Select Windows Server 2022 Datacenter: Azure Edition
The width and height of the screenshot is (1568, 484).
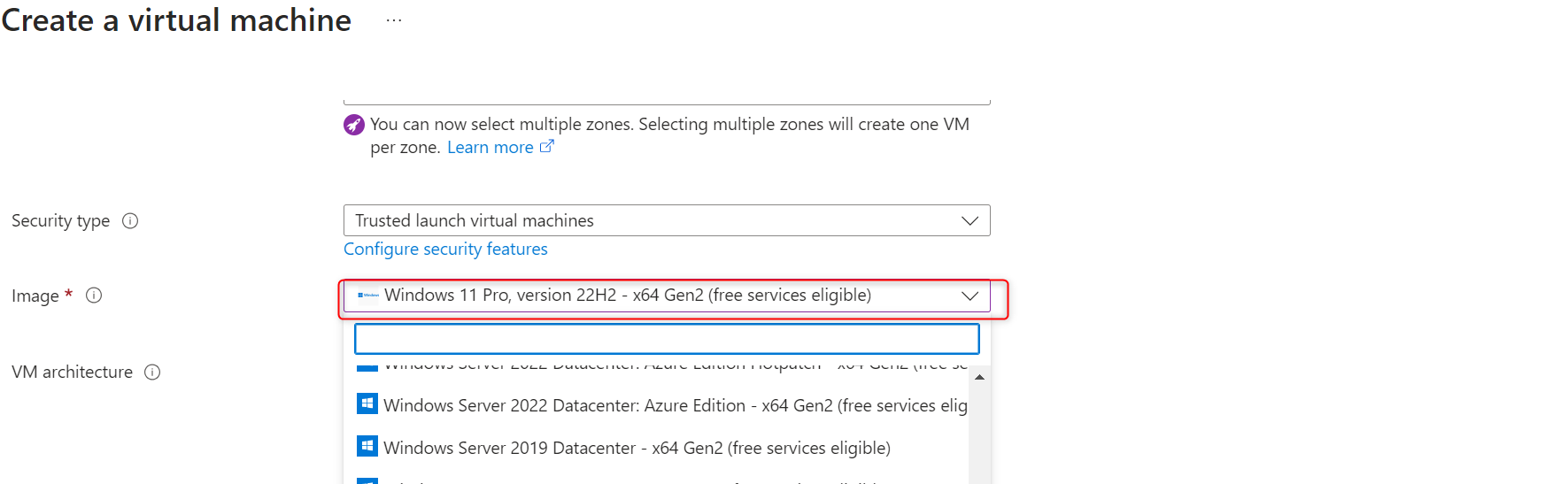click(675, 405)
